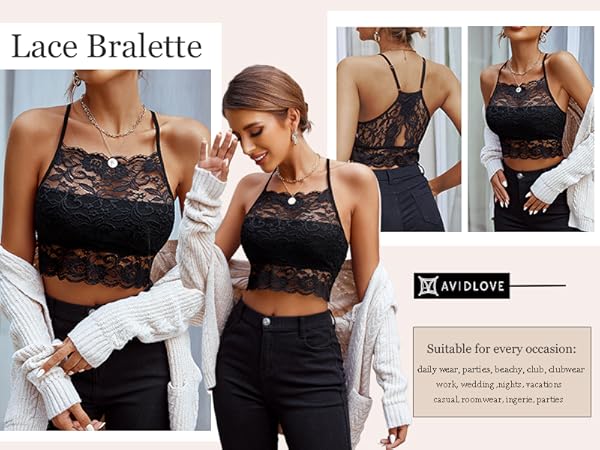Click the work, wedding nights, vacations line
The width and height of the screenshot is (600, 450).
[499, 384]
